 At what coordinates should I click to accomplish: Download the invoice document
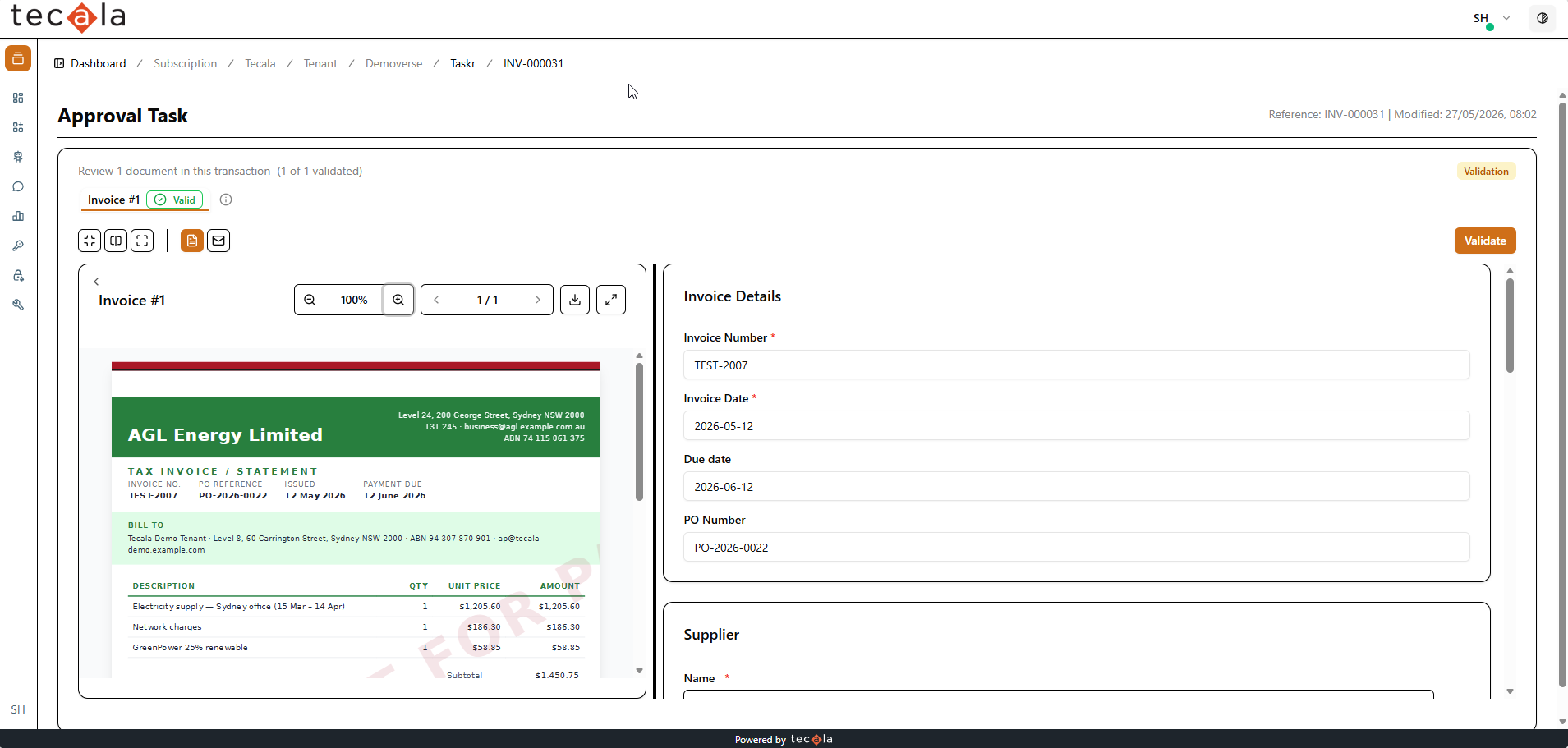[575, 300]
